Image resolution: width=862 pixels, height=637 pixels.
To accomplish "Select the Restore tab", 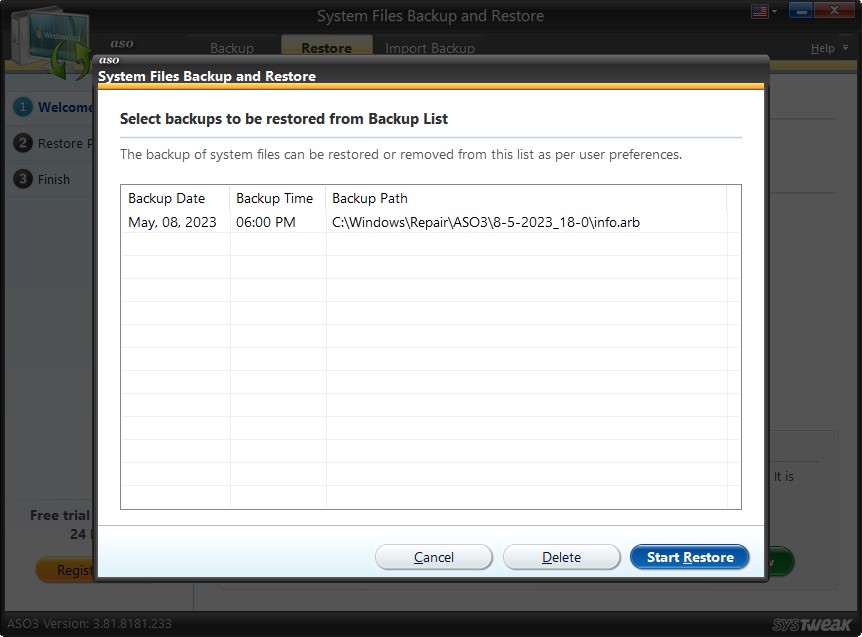I will tap(326, 47).
